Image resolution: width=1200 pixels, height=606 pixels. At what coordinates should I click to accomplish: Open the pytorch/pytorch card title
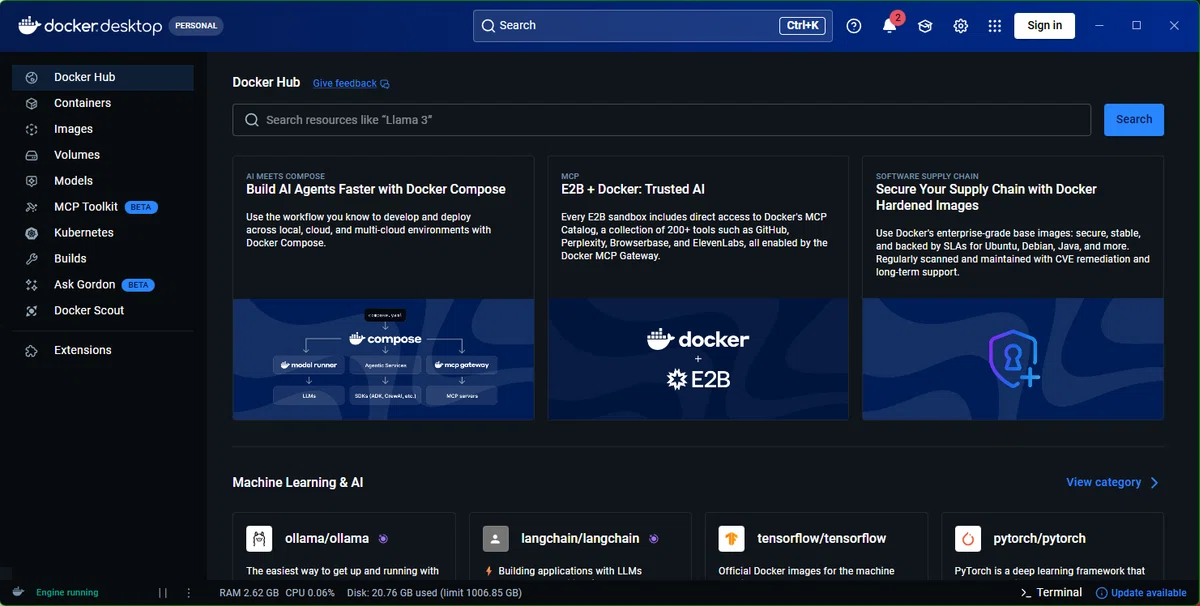pyautogui.click(x=1039, y=538)
